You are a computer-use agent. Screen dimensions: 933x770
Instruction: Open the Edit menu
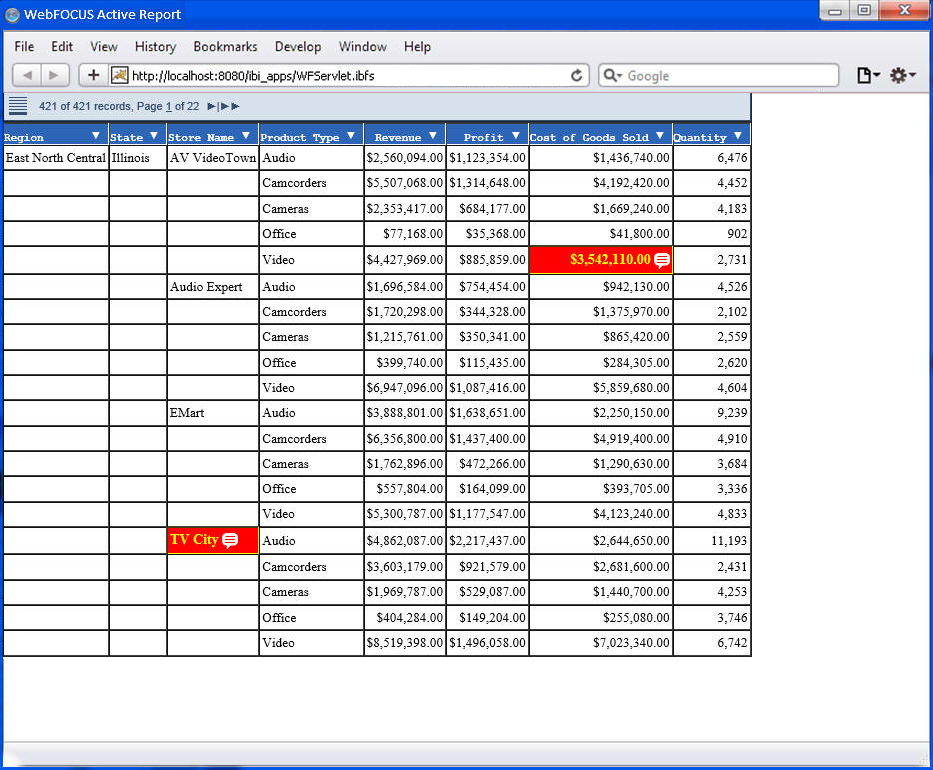click(62, 46)
